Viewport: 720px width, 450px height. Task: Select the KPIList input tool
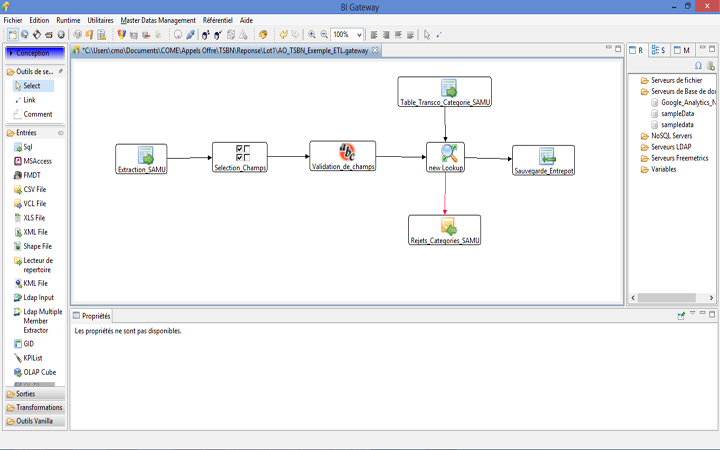click(x=28, y=358)
